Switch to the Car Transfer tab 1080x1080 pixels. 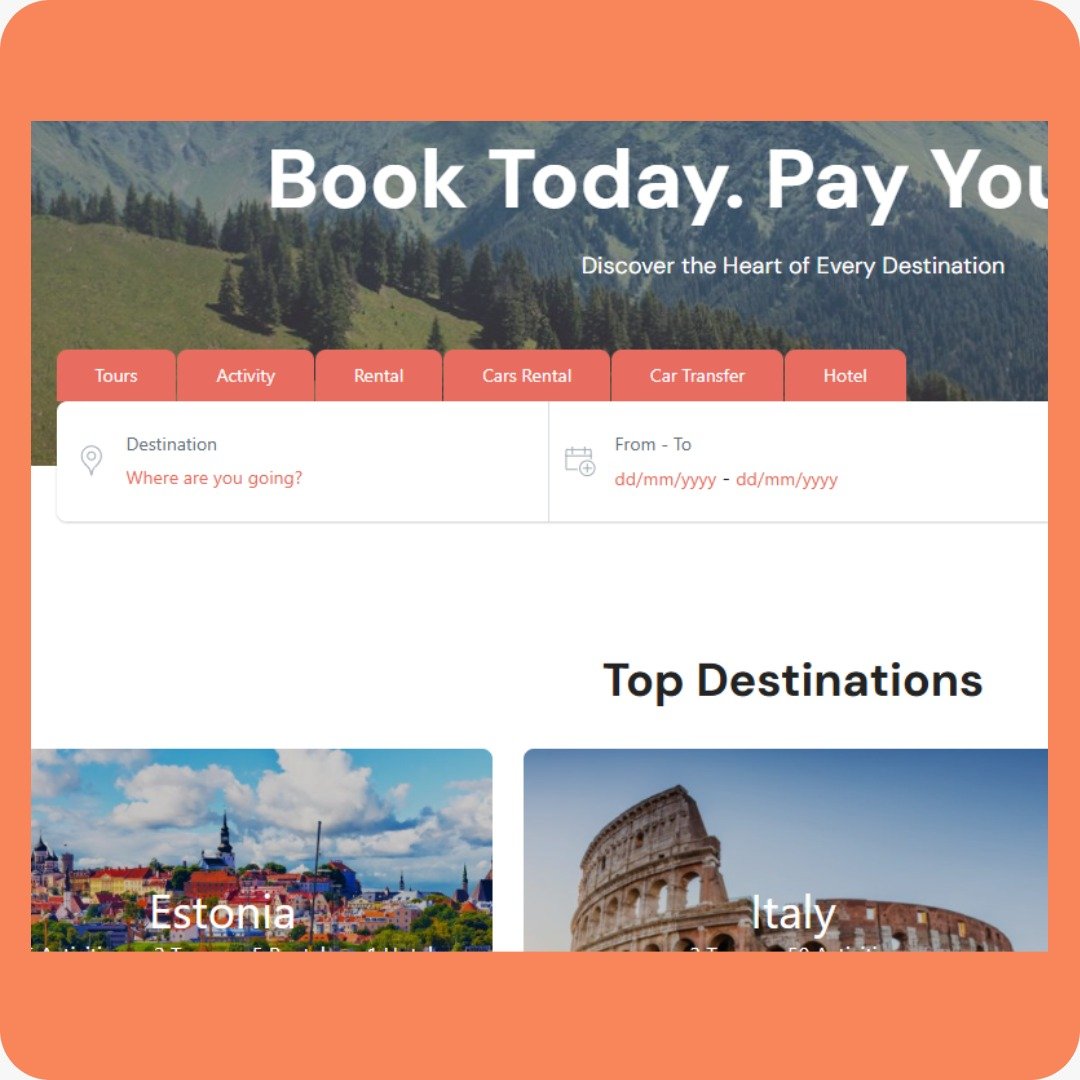click(697, 375)
